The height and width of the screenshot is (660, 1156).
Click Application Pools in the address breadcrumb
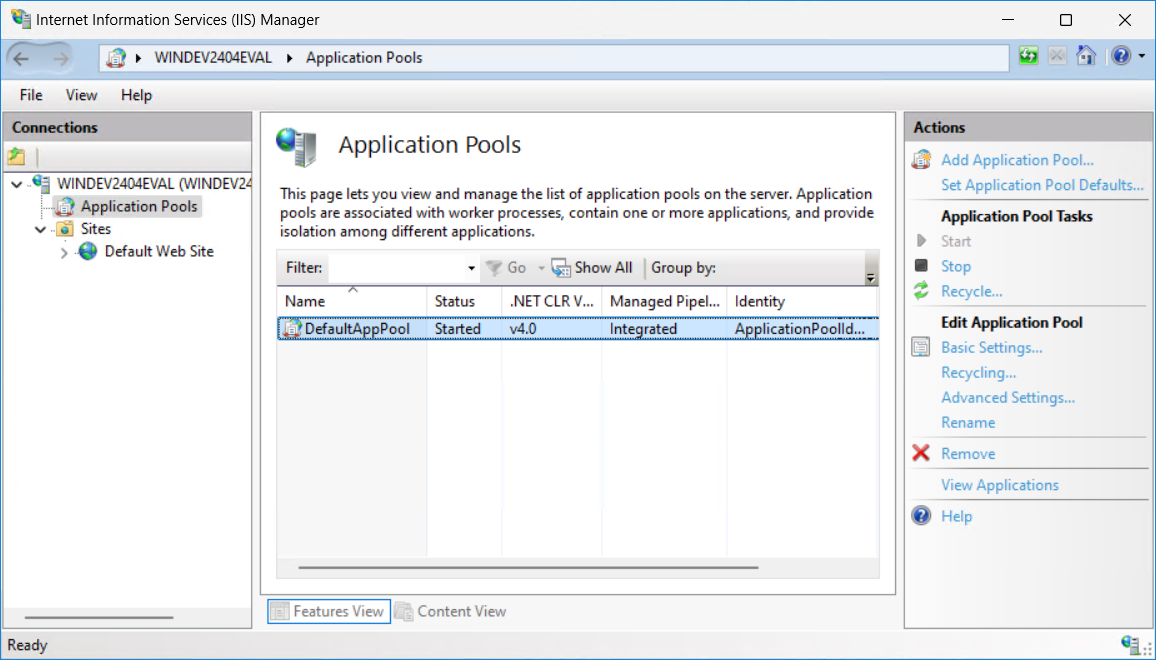coord(364,58)
